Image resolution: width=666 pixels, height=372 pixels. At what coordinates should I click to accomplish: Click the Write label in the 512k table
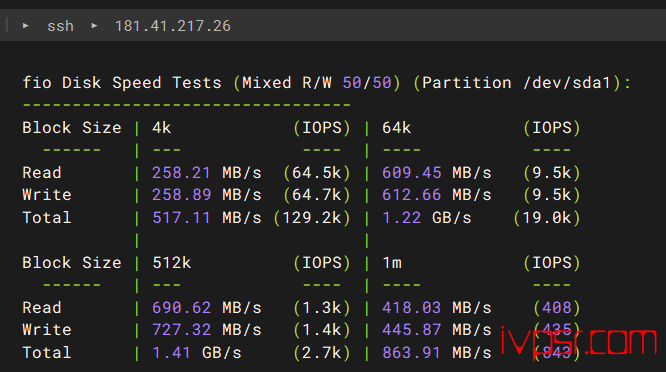(47, 330)
